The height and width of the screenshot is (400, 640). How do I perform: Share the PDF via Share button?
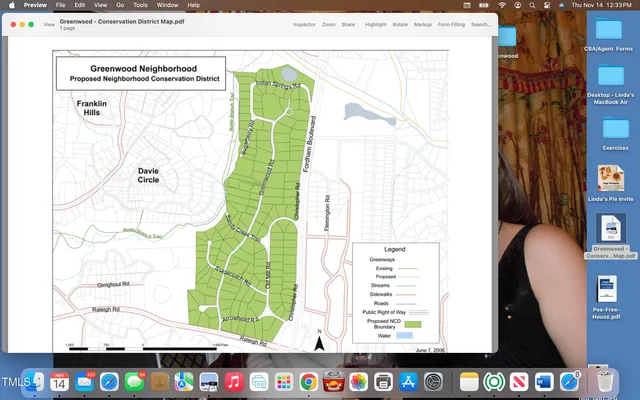pos(348,24)
